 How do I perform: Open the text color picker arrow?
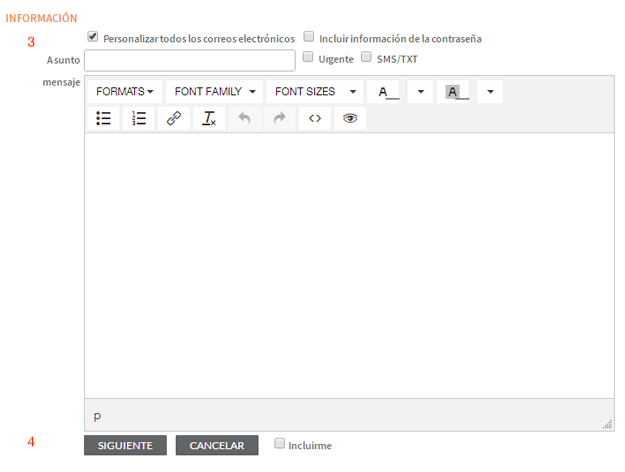[421, 92]
